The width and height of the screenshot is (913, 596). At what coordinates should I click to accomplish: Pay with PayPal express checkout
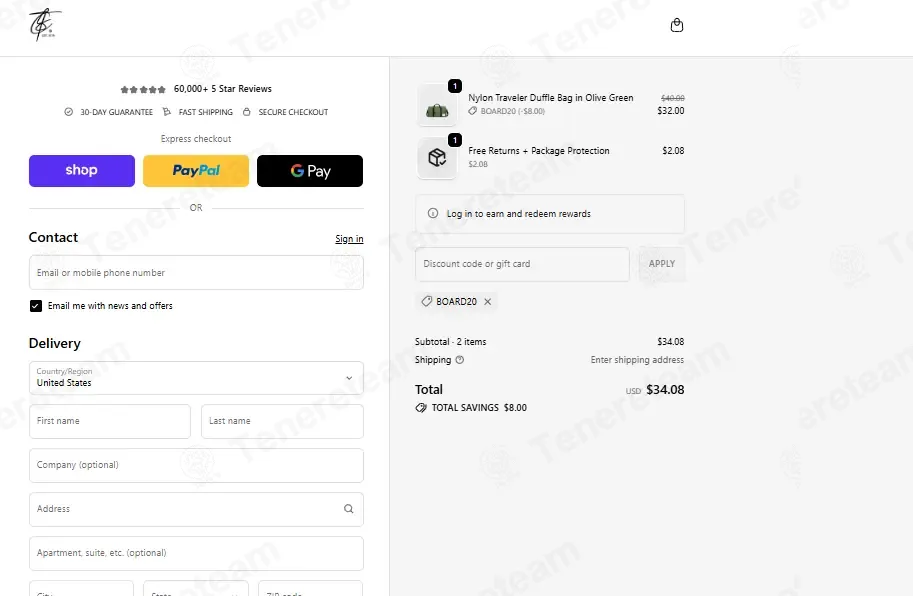pyautogui.click(x=196, y=171)
